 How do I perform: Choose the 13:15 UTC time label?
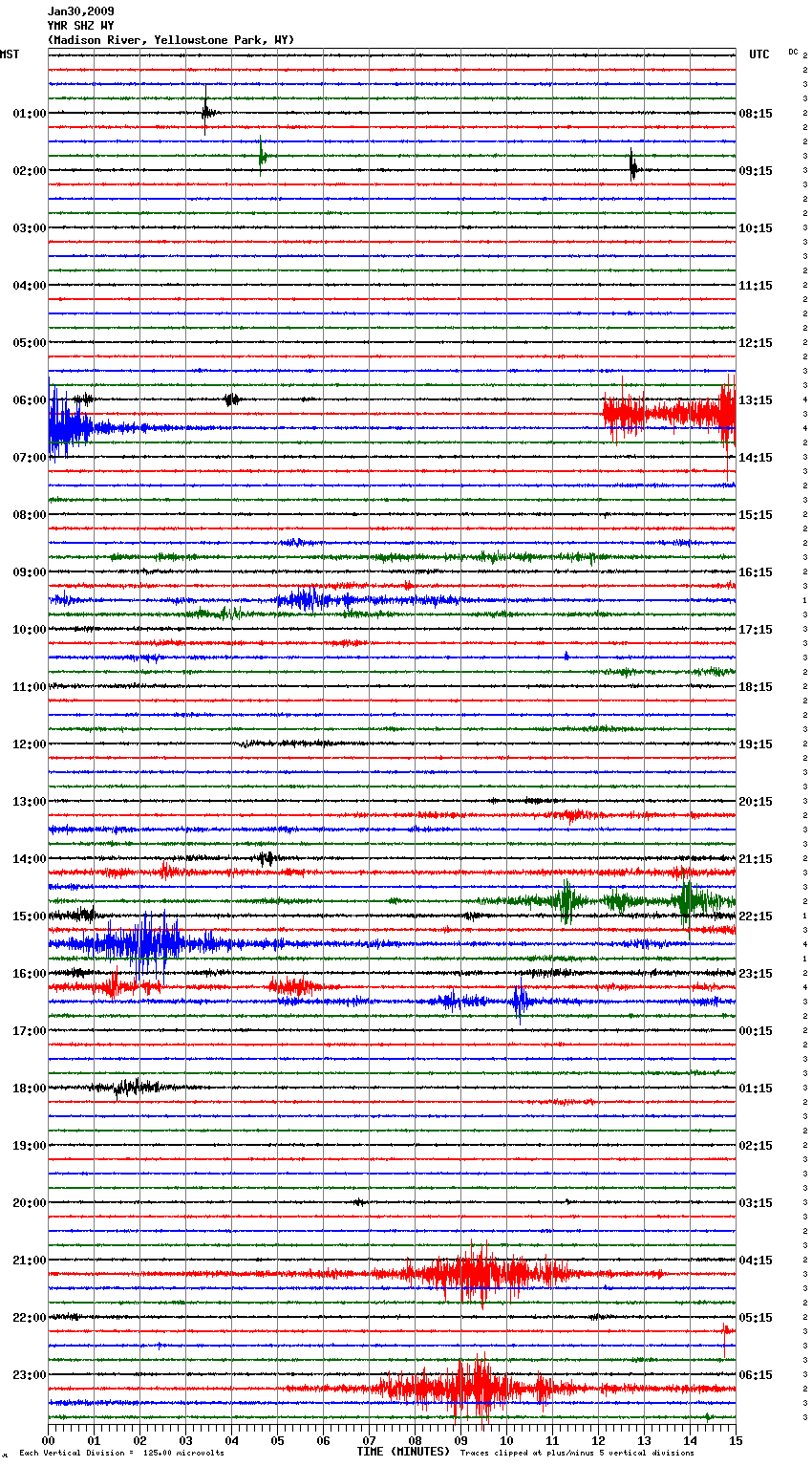click(756, 400)
